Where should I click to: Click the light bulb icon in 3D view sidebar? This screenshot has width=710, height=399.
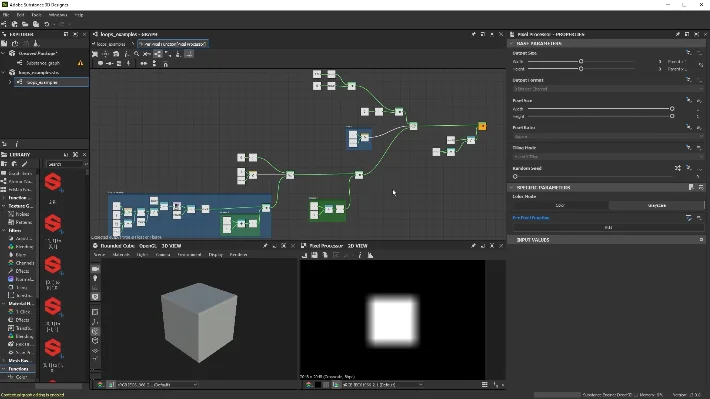[x=95, y=279]
